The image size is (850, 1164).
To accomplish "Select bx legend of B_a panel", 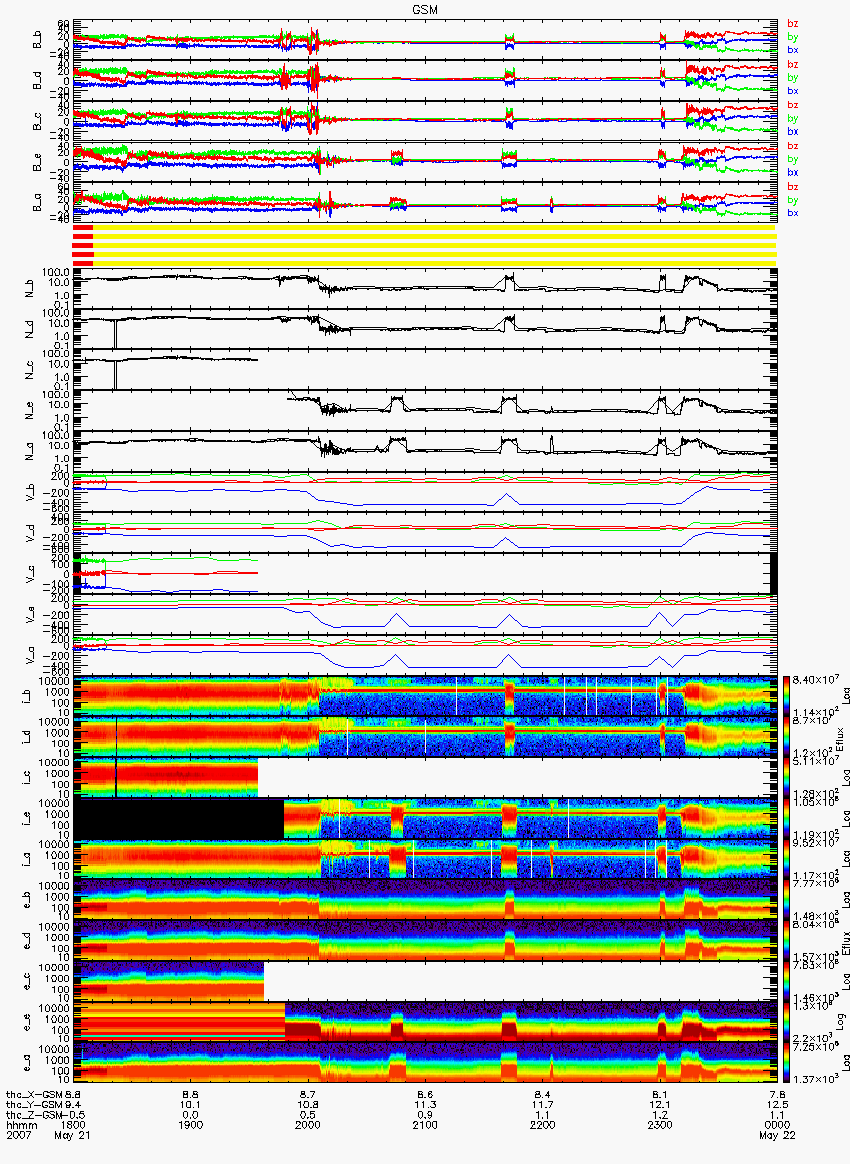I will pyautogui.click(x=793, y=213).
